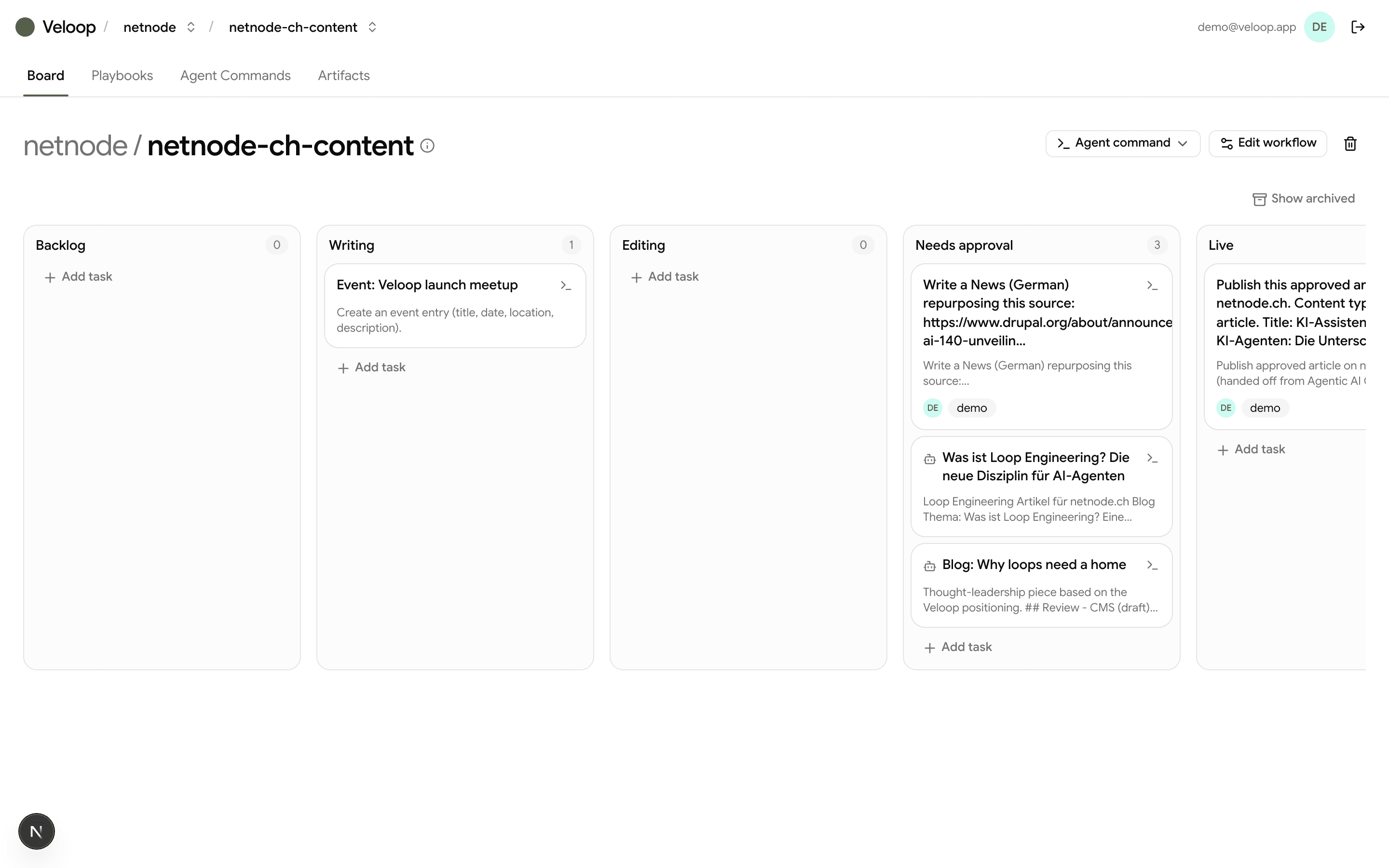This screenshot has height=868, width=1389.
Task: Click robot icon on Loop Engineering card
Action: [x=930, y=459]
